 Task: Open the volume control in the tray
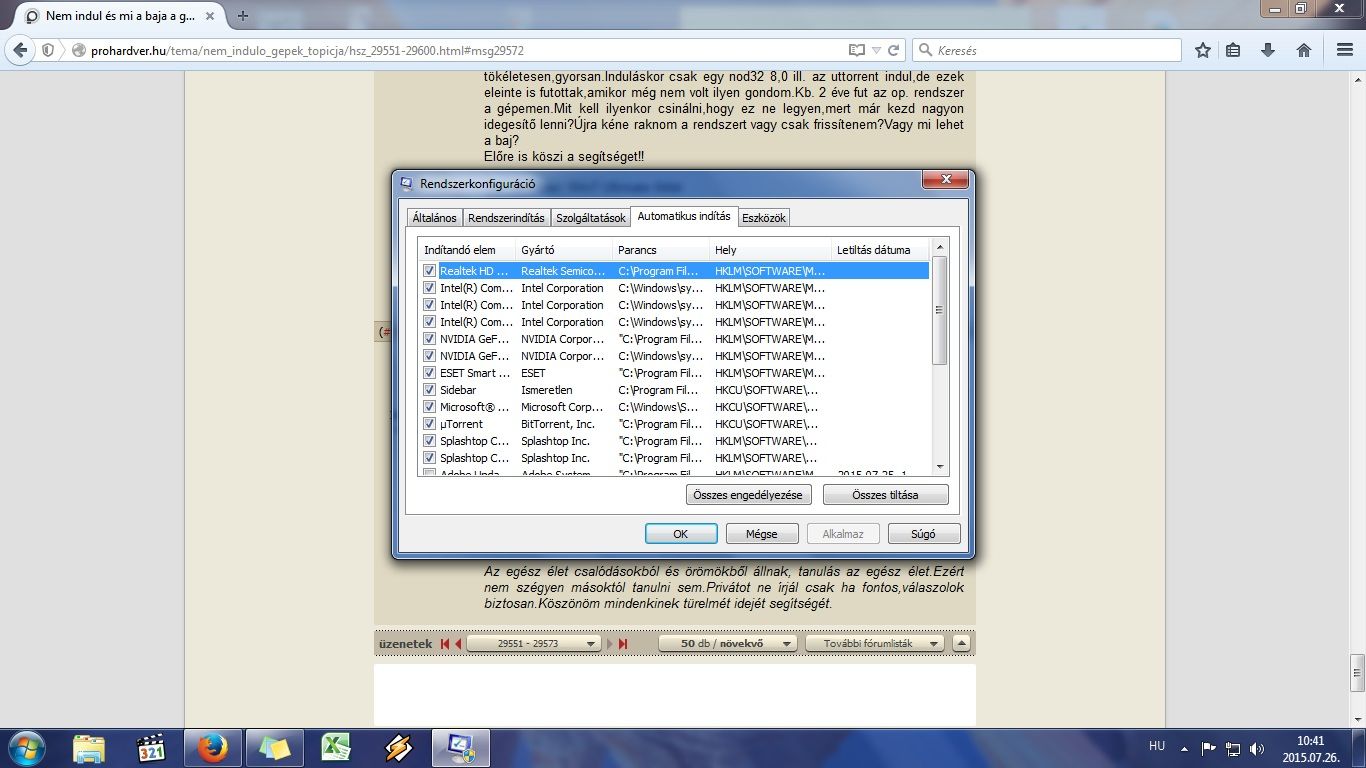[1257, 748]
